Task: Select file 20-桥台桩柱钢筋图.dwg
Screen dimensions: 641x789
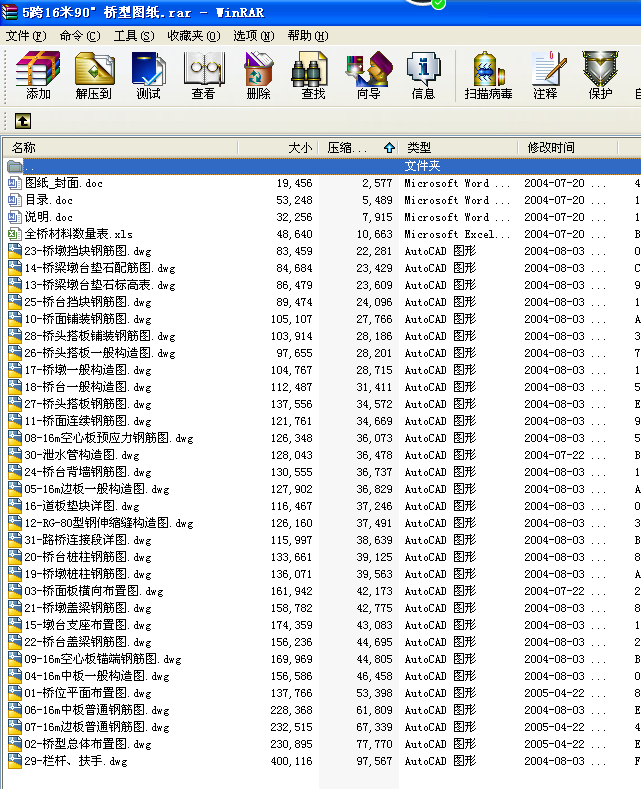Action: [x=88, y=558]
